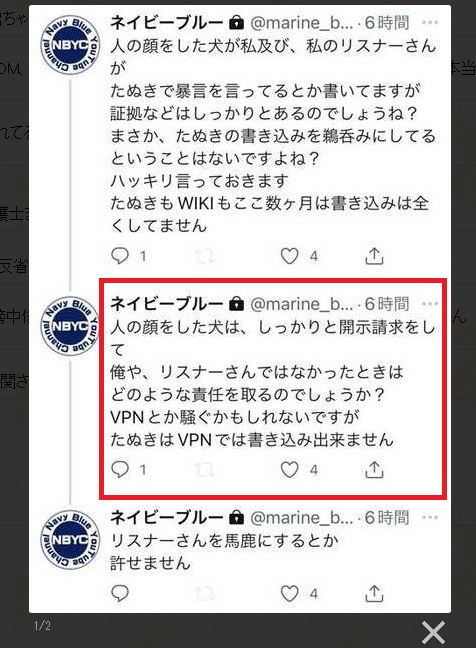Open ネイビーブルー profile name on first tweet

[x=167, y=23]
